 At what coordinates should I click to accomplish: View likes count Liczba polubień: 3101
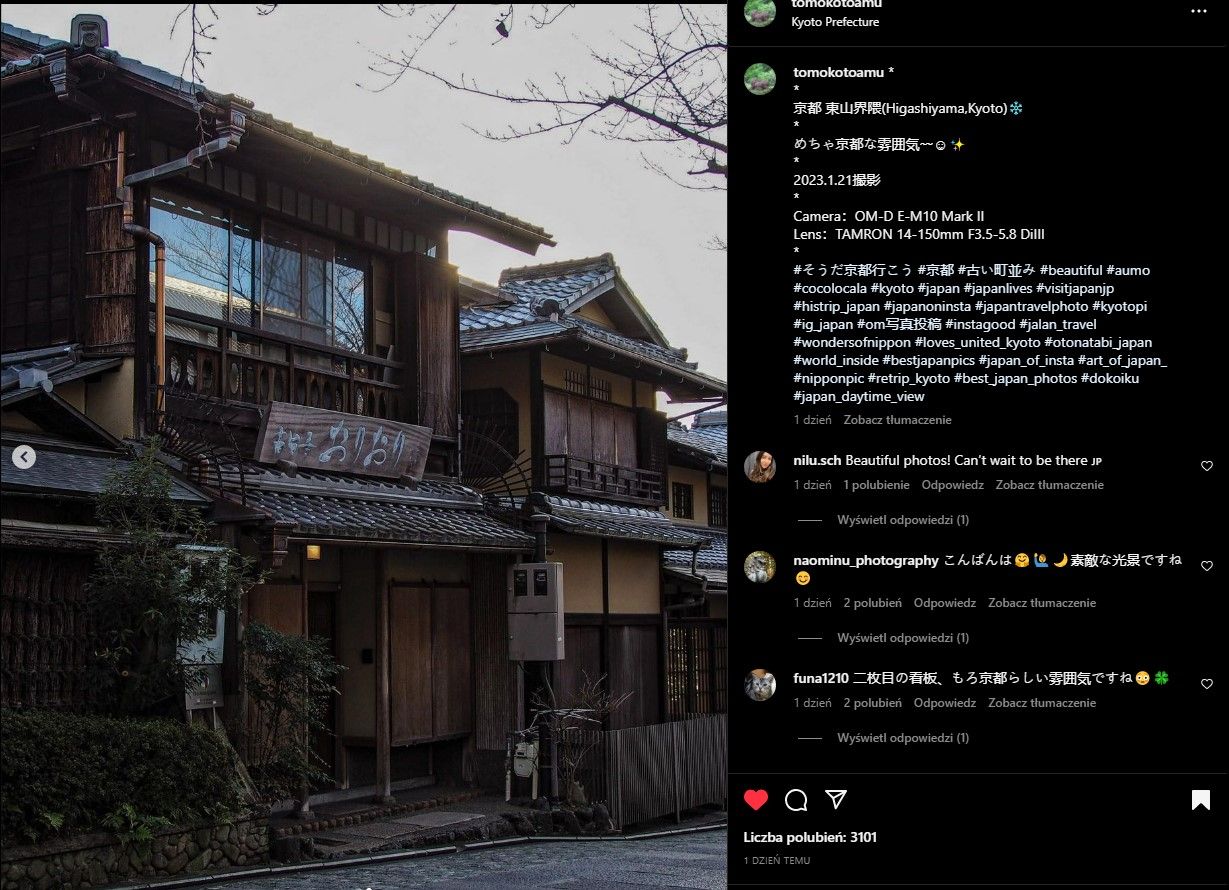point(810,837)
